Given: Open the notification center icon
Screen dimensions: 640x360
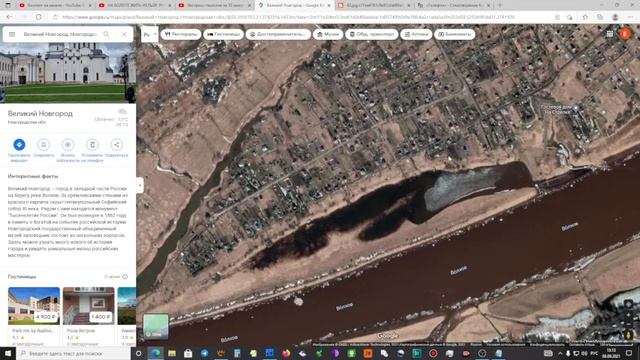Looking at the screenshot, I should point(629,353).
